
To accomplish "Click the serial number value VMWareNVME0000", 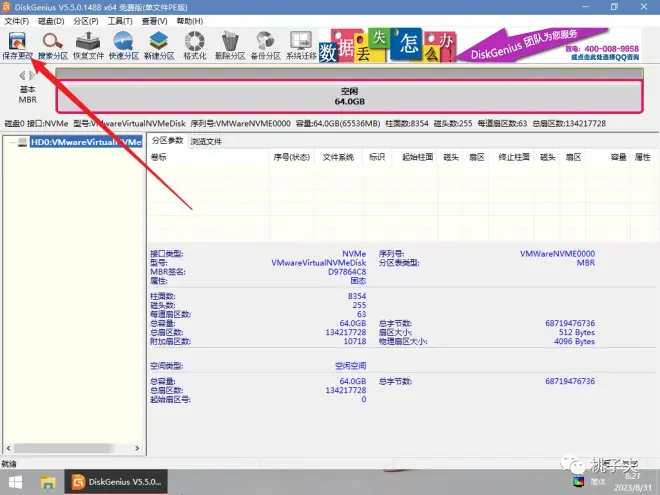I will (557, 254).
